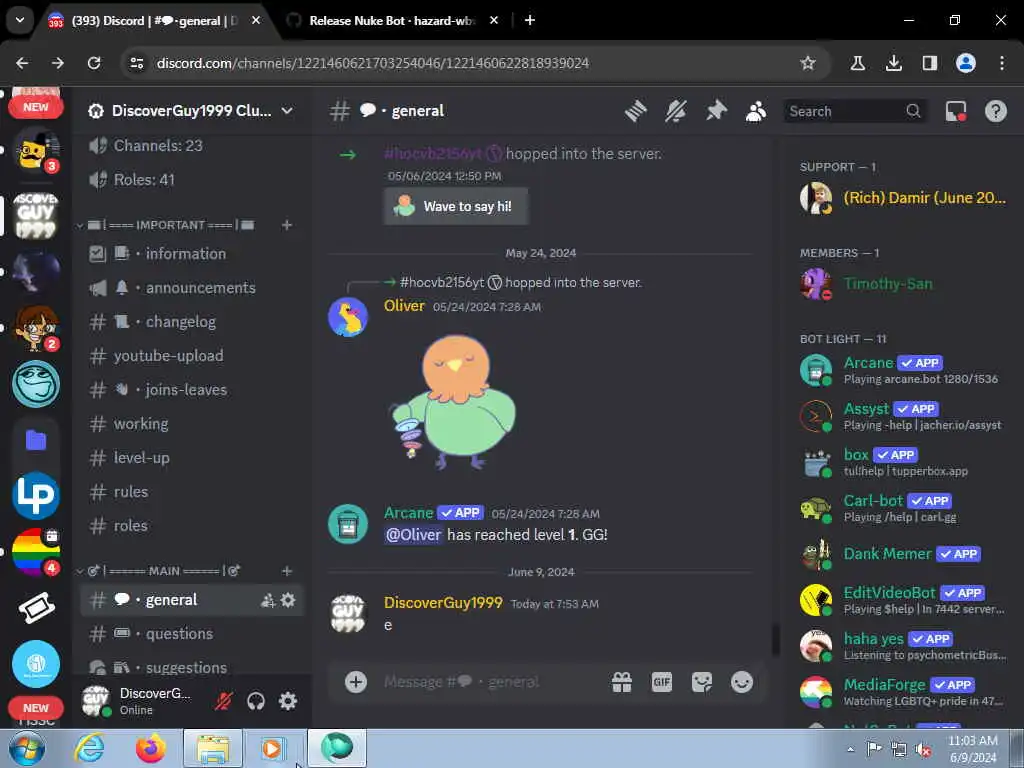Click DiscoverGuy1999 username in chat
The image size is (1024, 768).
click(443, 603)
